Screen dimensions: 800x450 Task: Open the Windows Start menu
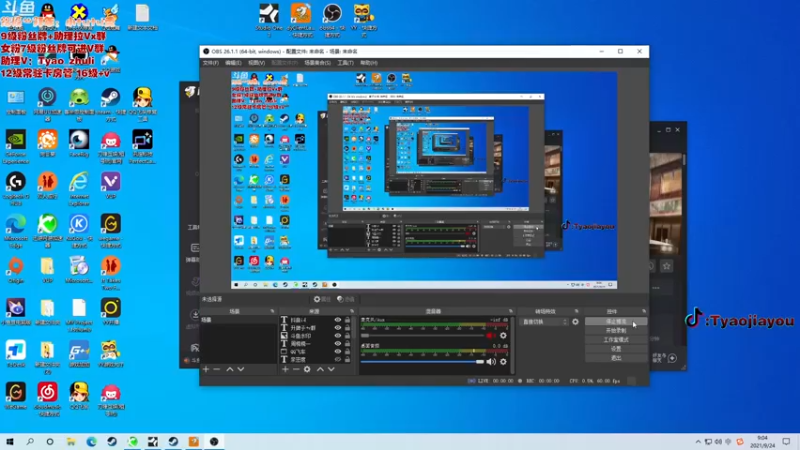[x=10, y=441]
